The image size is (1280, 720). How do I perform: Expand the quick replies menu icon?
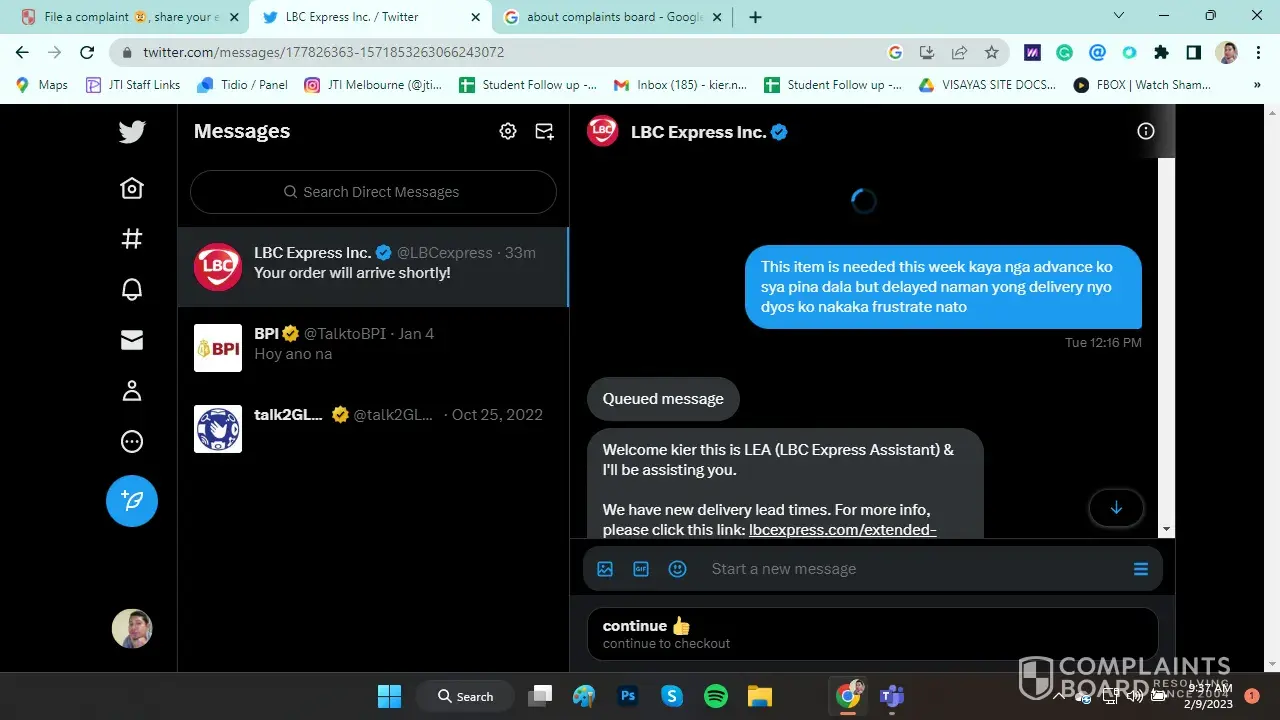tap(1140, 569)
